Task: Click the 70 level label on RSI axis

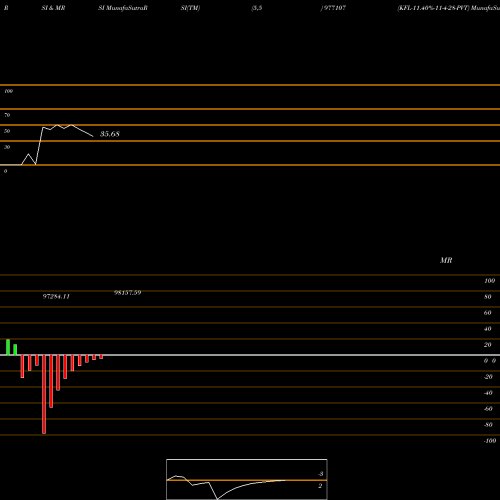Action: pos(7,115)
